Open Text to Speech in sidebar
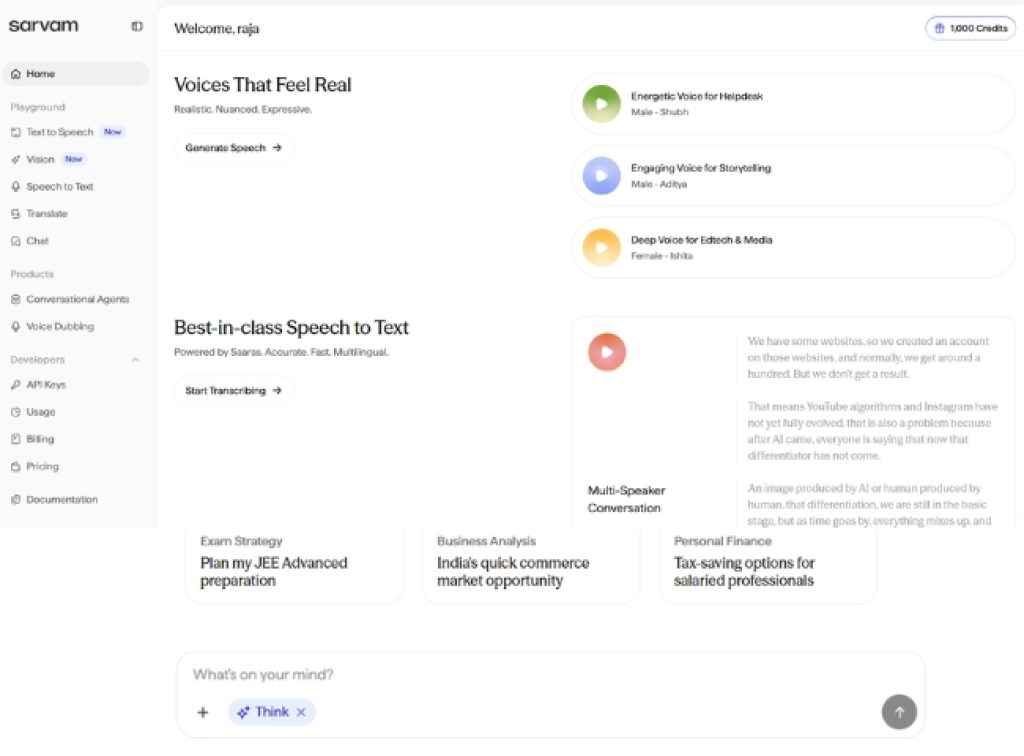Viewport: 1024px width, 756px height. click(x=60, y=132)
